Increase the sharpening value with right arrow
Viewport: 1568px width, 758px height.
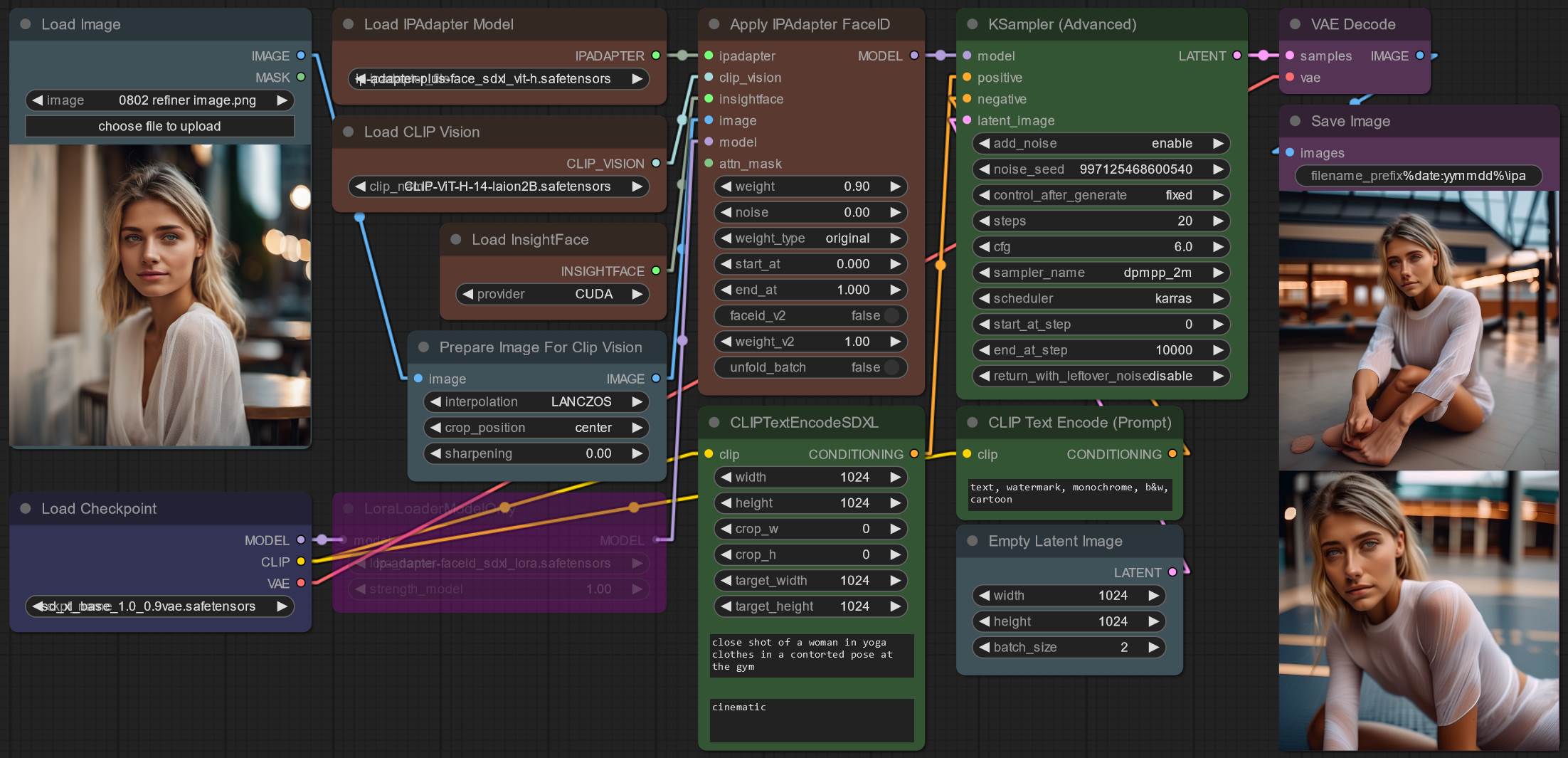coord(637,453)
